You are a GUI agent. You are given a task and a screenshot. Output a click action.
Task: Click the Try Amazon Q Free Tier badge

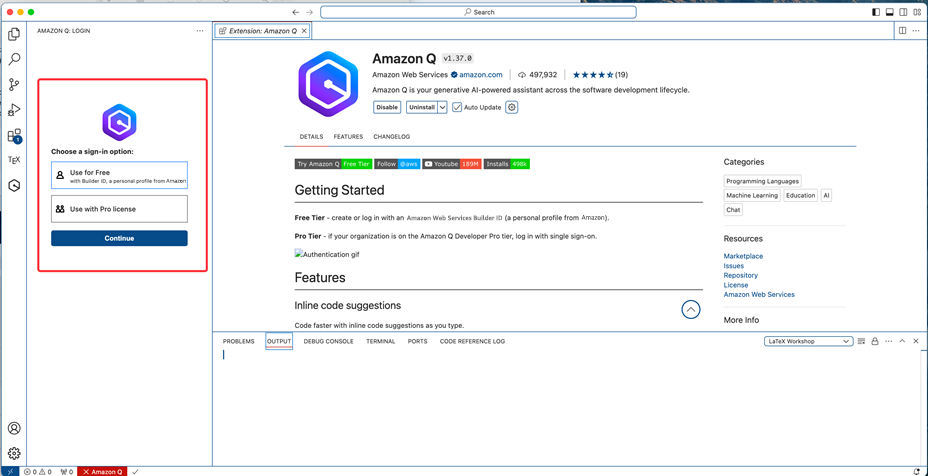[333, 164]
